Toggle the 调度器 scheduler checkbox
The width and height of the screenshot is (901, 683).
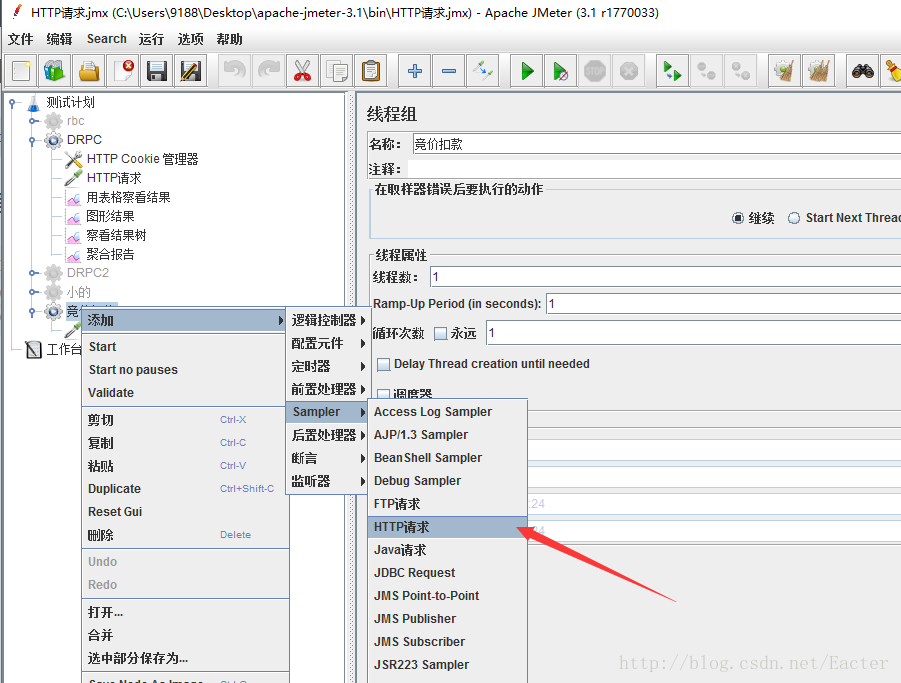point(383,394)
